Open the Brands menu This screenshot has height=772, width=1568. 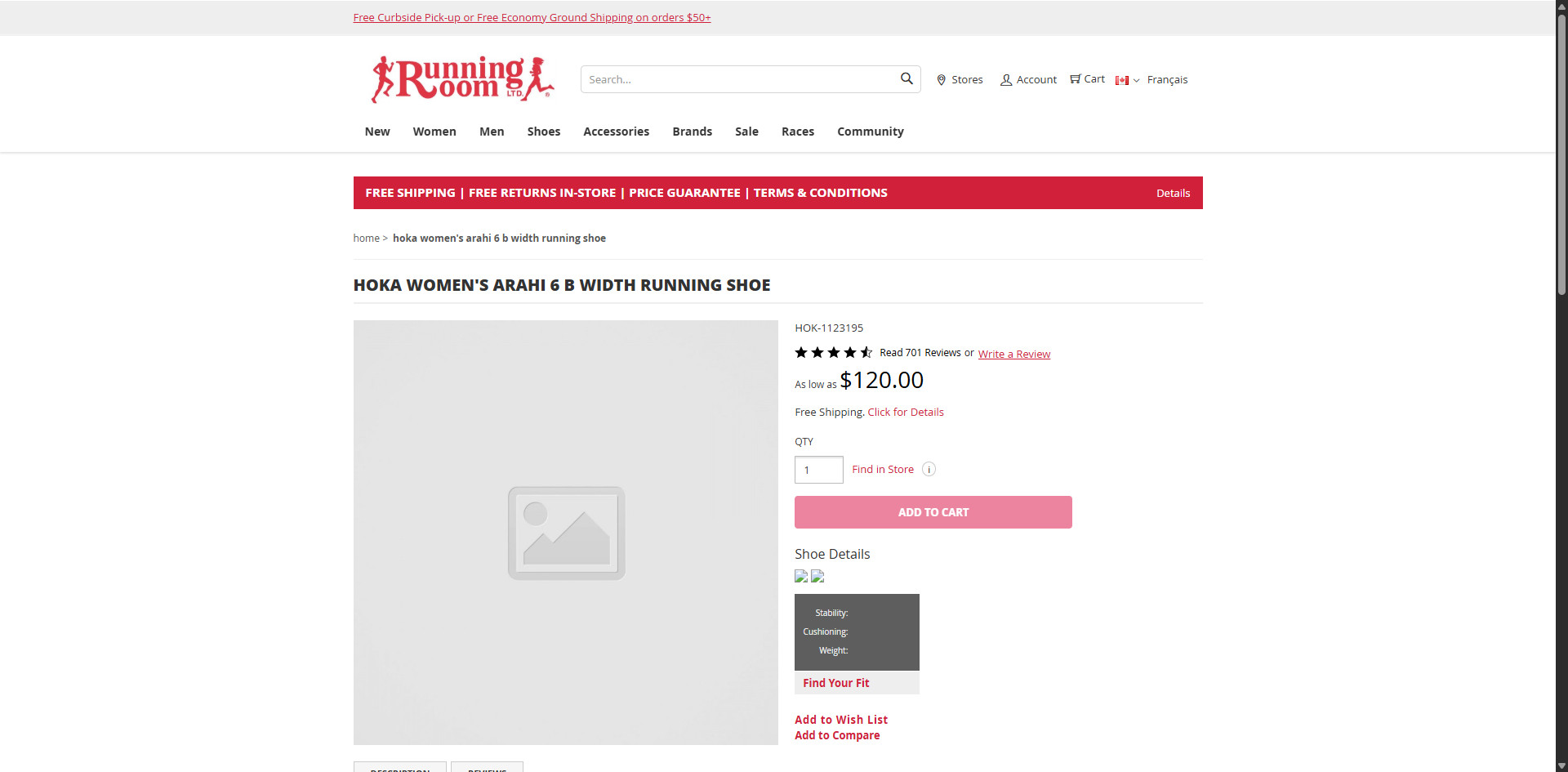pyautogui.click(x=693, y=132)
